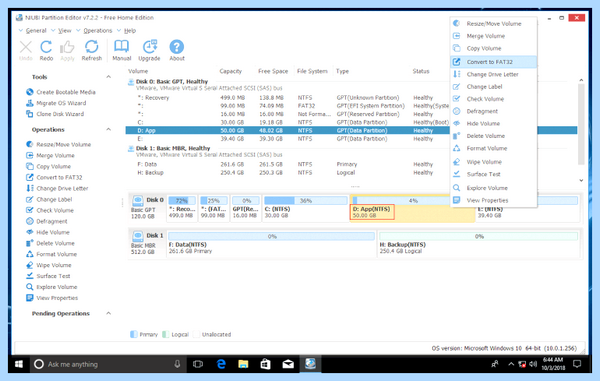
Task: Open View Properties in sidebar
Action: (57, 298)
